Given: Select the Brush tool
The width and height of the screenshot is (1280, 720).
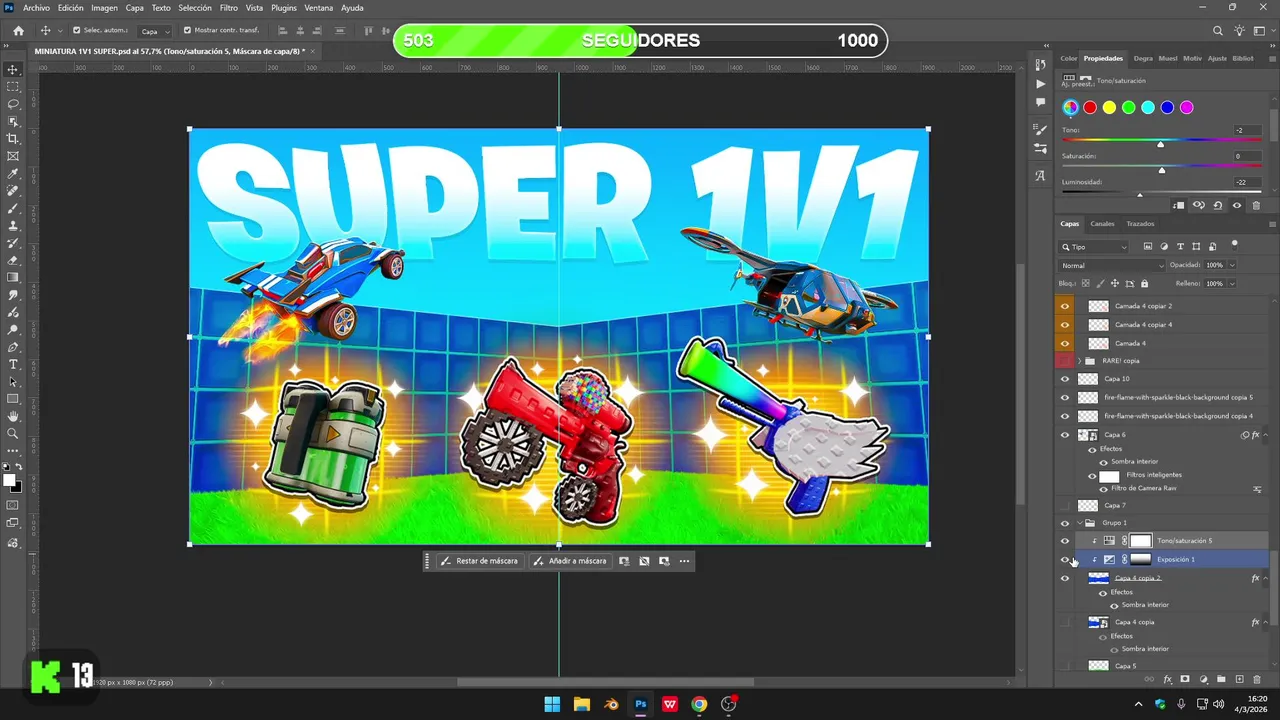Looking at the screenshot, I should [x=13, y=208].
